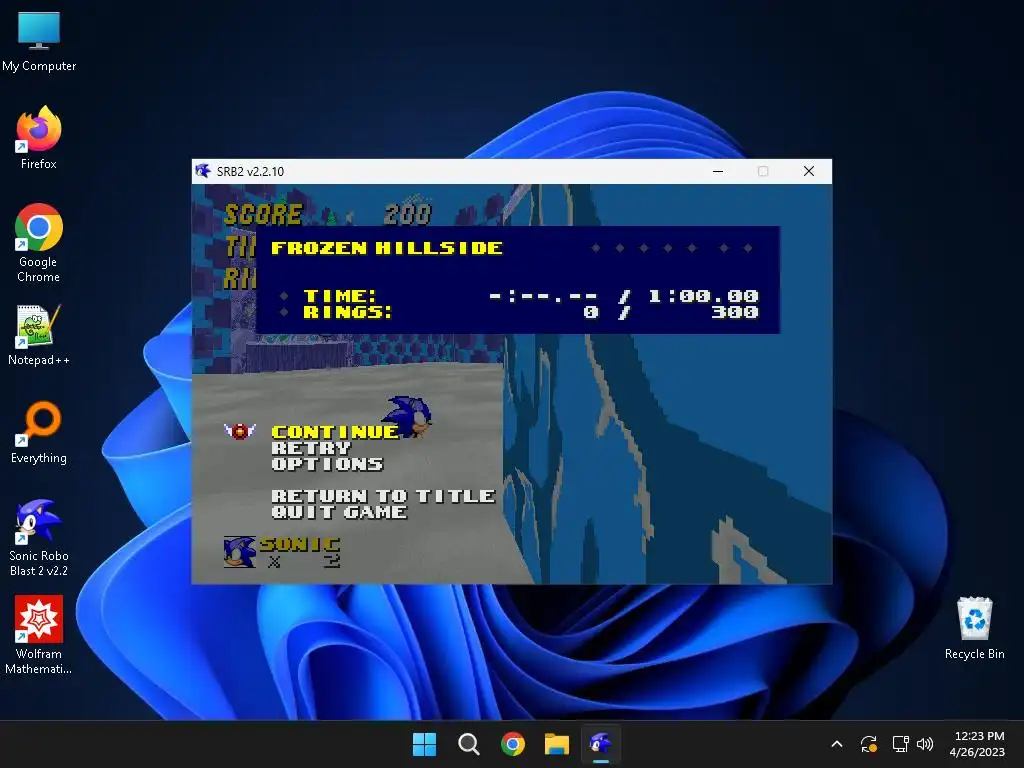The image size is (1024, 768).
Task: Click the SRB2 v2.2.10 window title
Action: [250, 172]
